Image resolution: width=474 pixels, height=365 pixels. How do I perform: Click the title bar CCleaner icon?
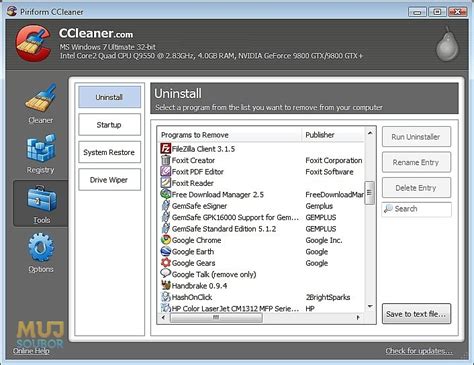(x=12, y=11)
